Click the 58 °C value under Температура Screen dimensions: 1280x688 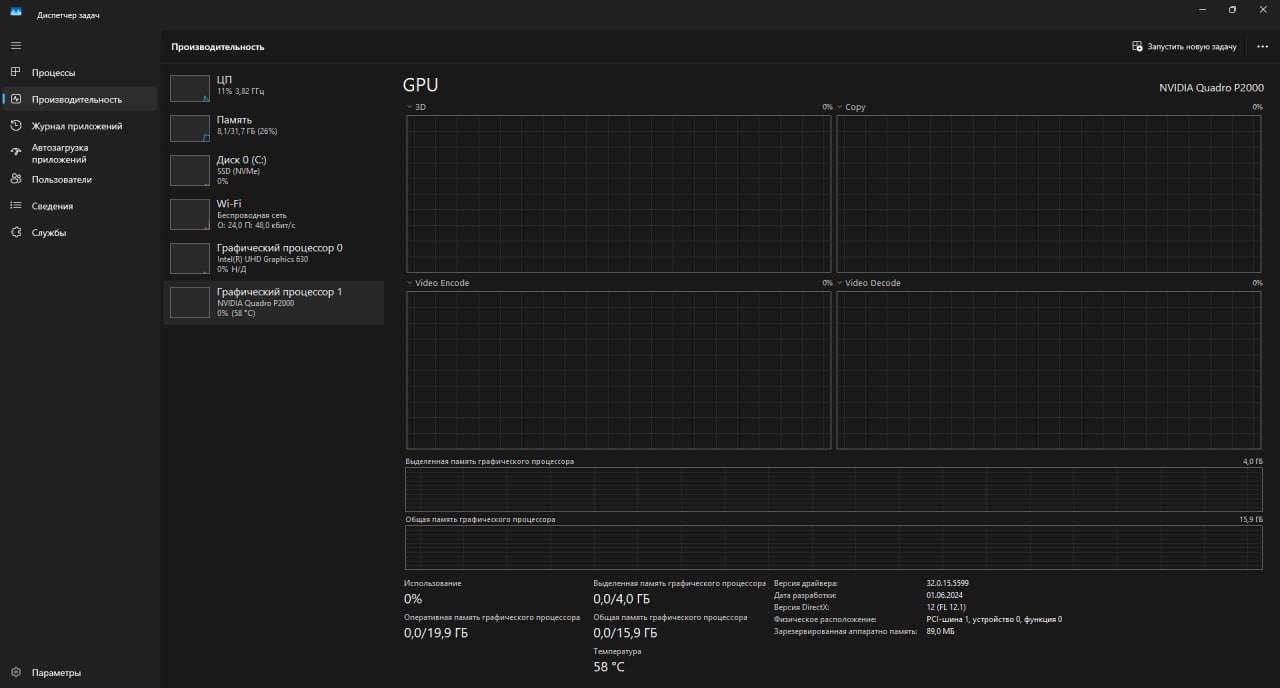(609, 667)
